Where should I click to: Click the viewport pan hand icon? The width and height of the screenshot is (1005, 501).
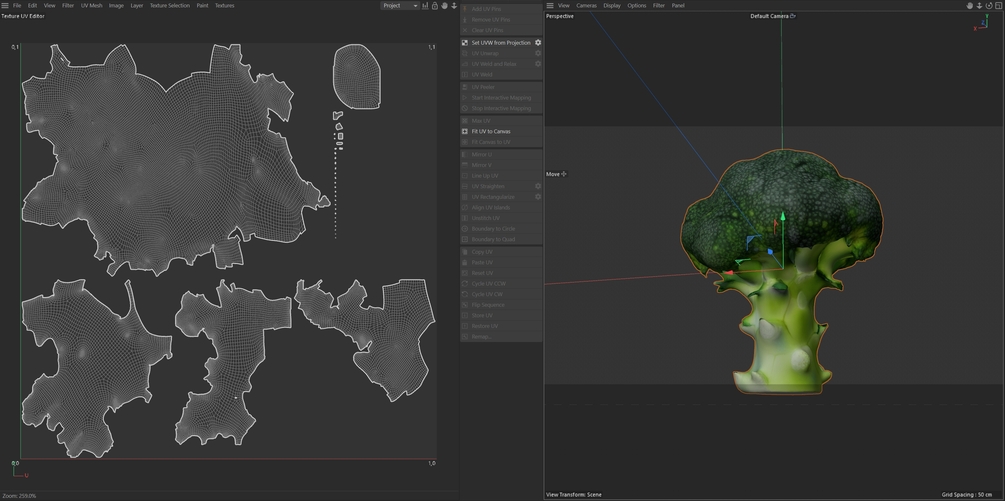coord(970,5)
